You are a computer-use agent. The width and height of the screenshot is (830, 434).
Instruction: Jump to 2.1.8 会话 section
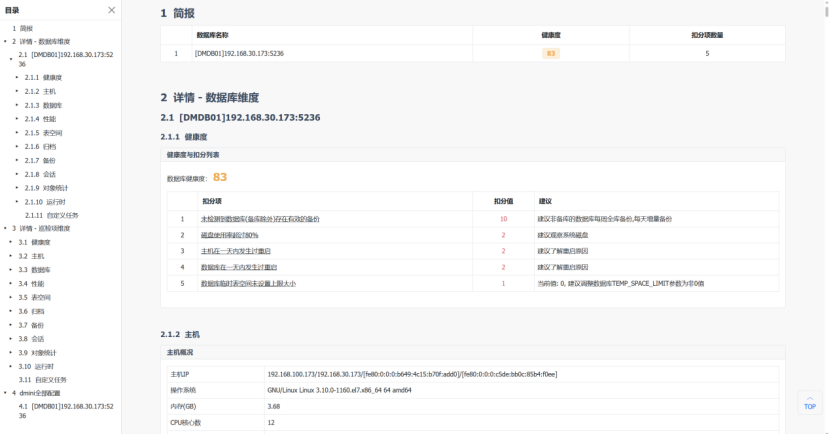40,174
